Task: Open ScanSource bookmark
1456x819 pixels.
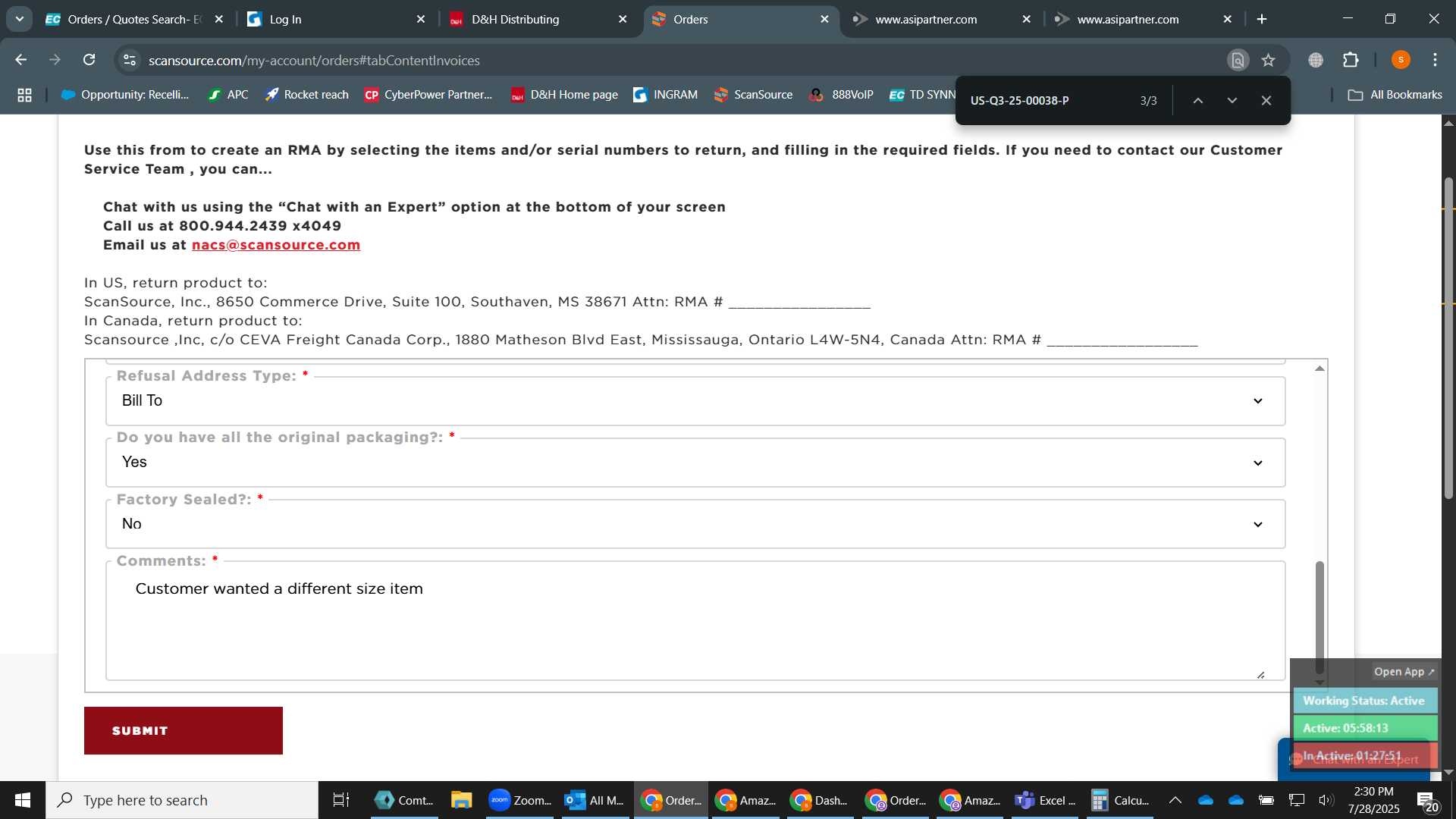Action: pyautogui.click(x=753, y=95)
